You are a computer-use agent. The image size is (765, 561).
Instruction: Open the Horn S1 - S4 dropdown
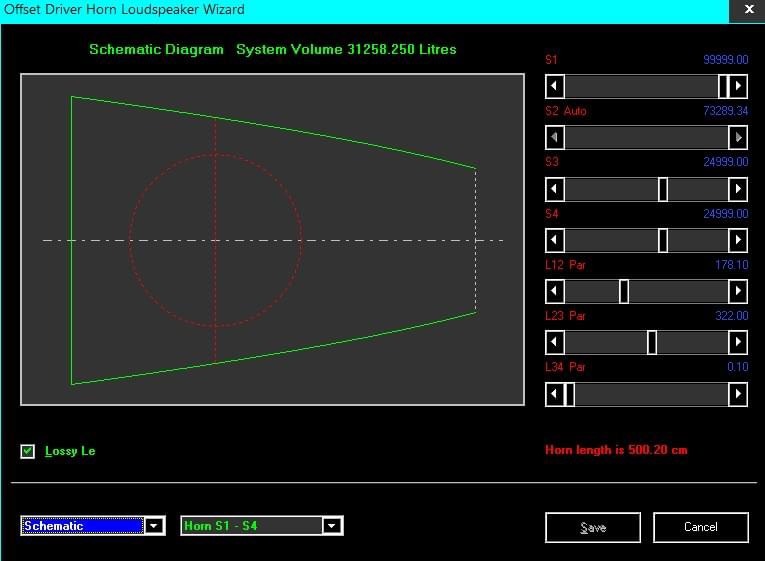pyautogui.click(x=332, y=526)
